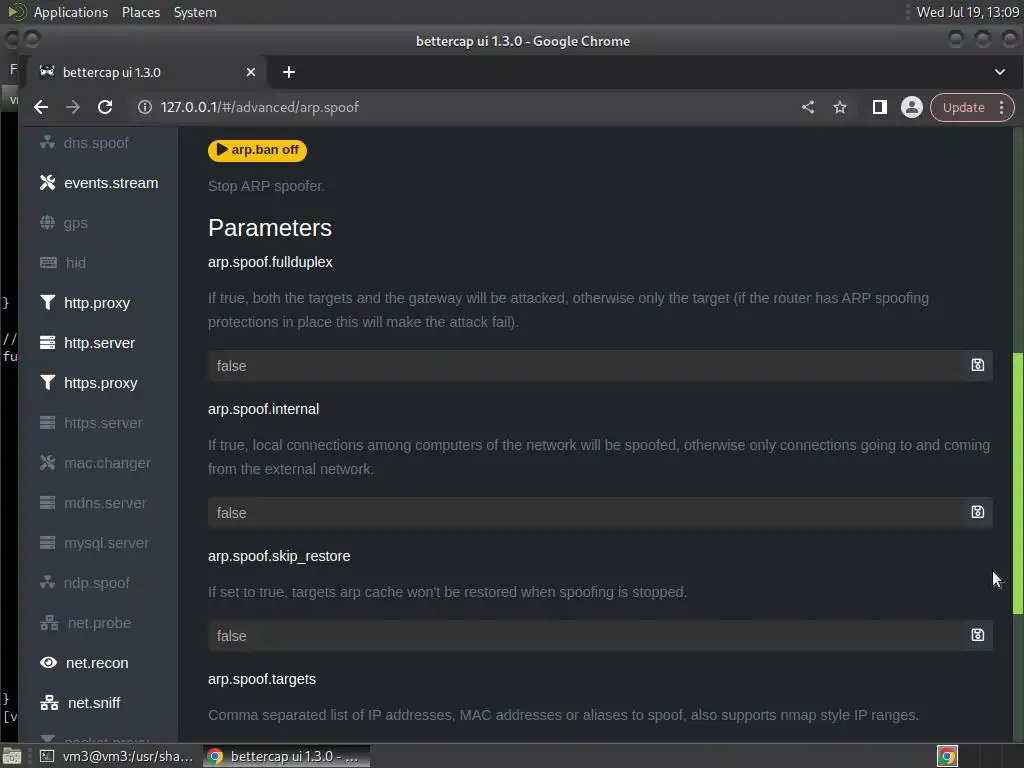Click the address bar URL
The image size is (1024, 768).
(259, 107)
